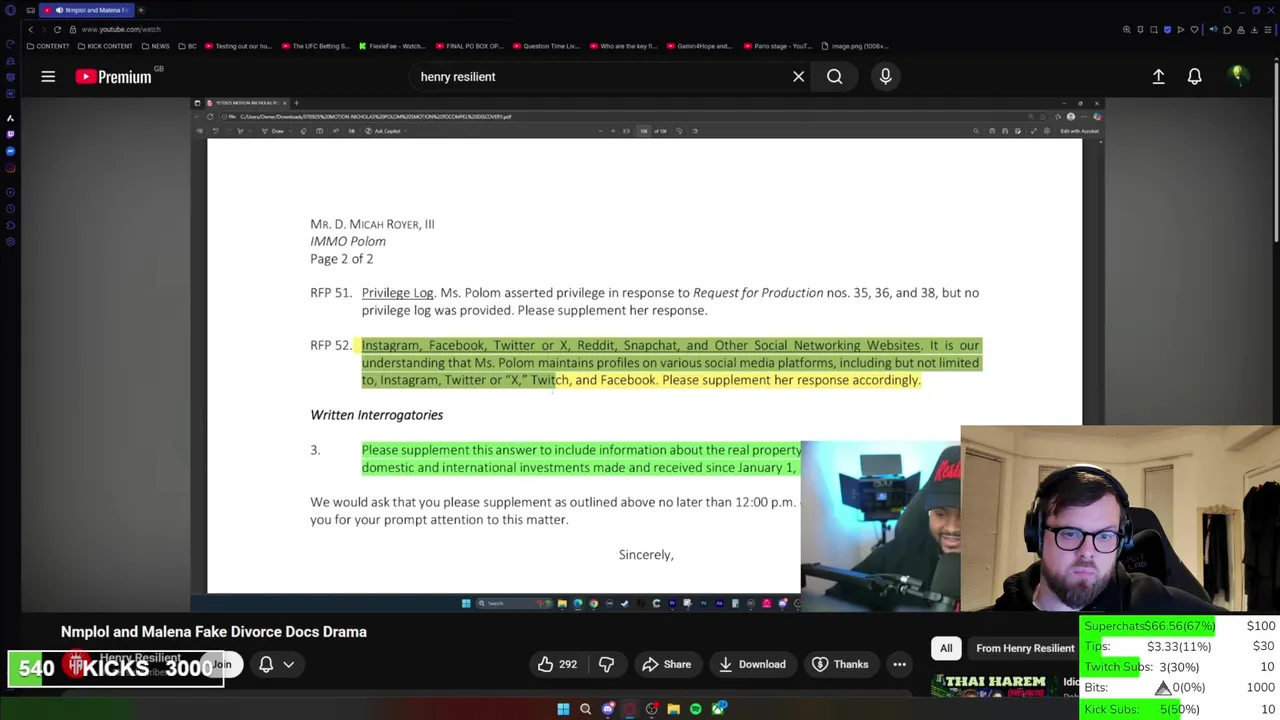1280x720 pixels.
Task: Open The UFC Betting S bookmark
Action: click(x=316, y=46)
